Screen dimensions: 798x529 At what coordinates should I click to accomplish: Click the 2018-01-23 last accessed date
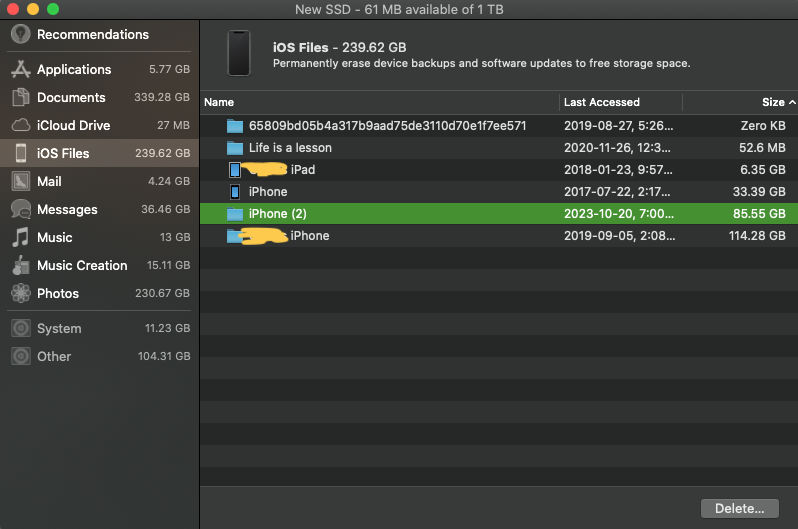click(618, 170)
